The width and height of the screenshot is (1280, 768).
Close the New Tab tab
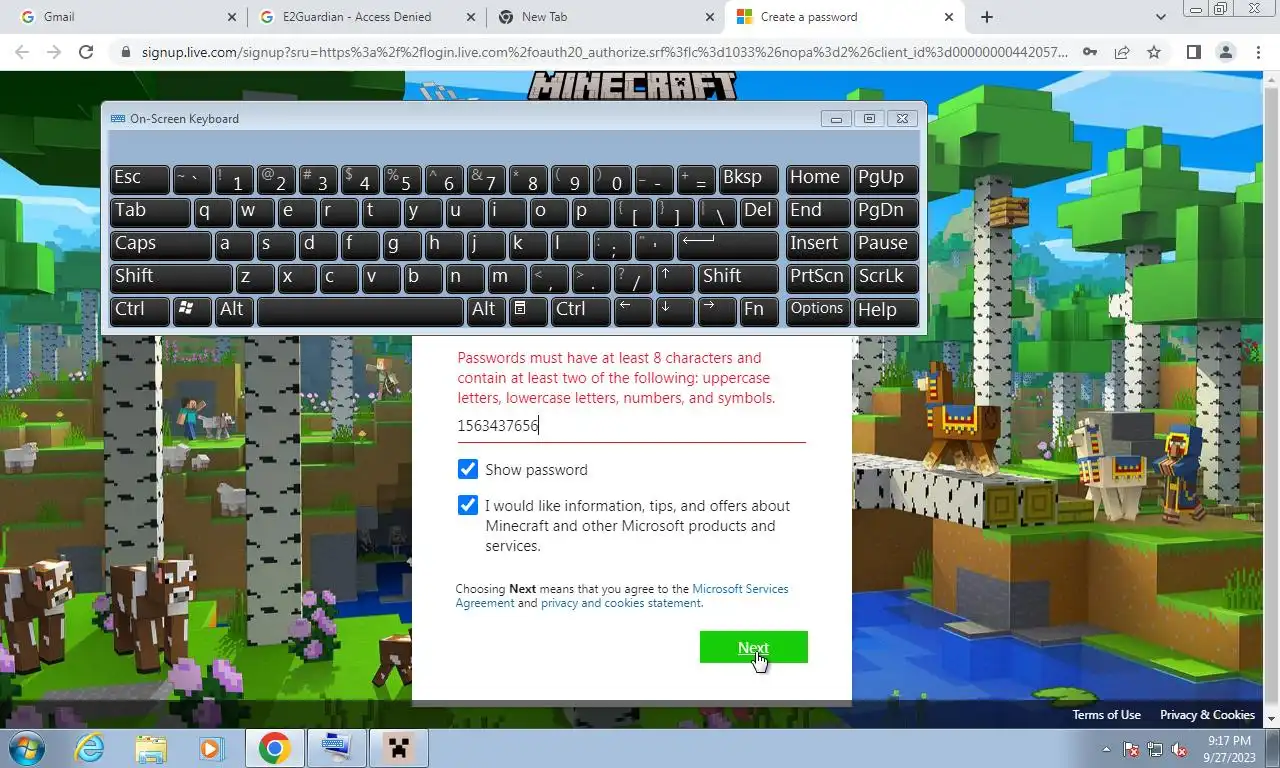tap(709, 17)
